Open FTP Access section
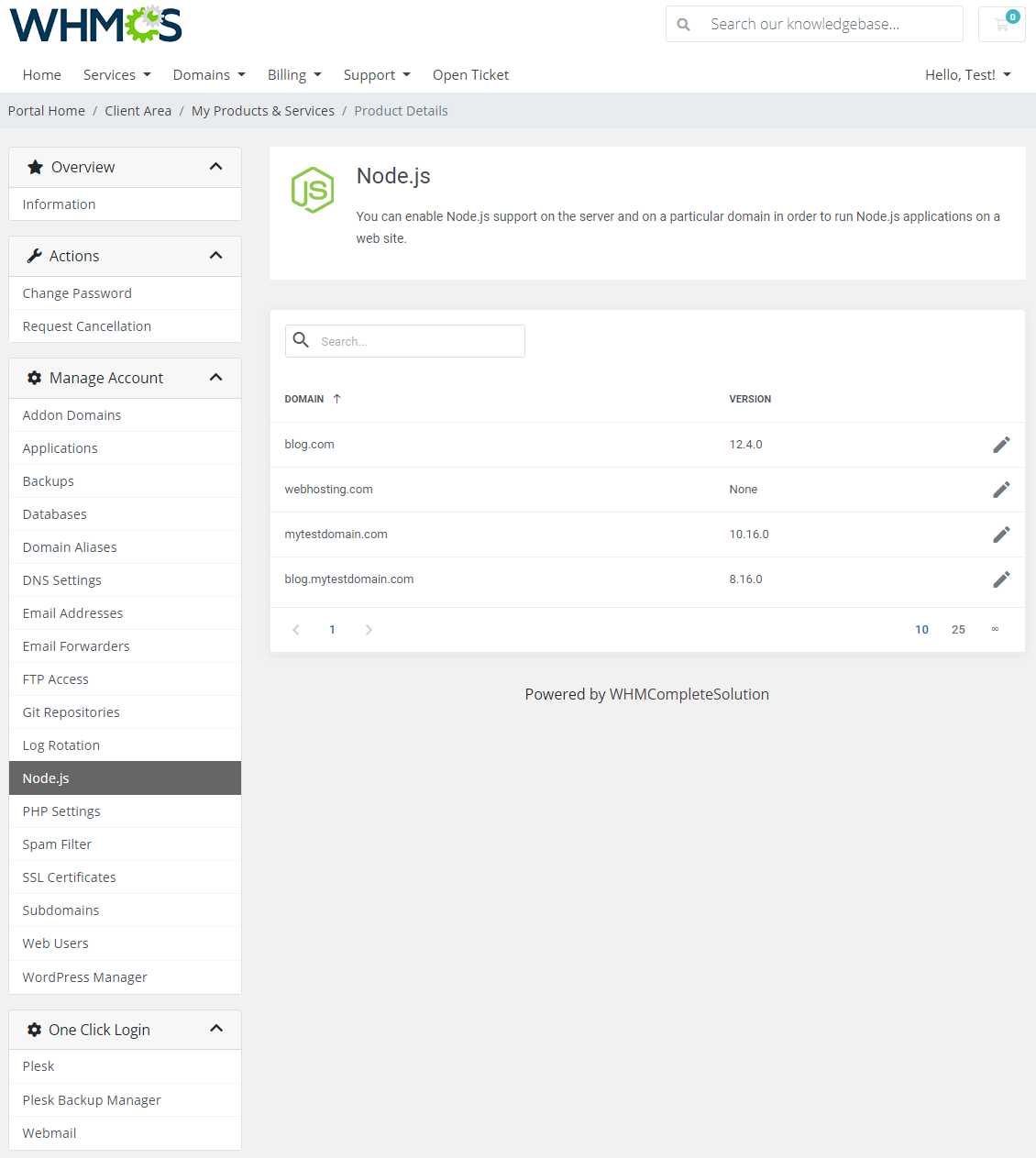This screenshot has height=1158, width=1036. pos(125,679)
